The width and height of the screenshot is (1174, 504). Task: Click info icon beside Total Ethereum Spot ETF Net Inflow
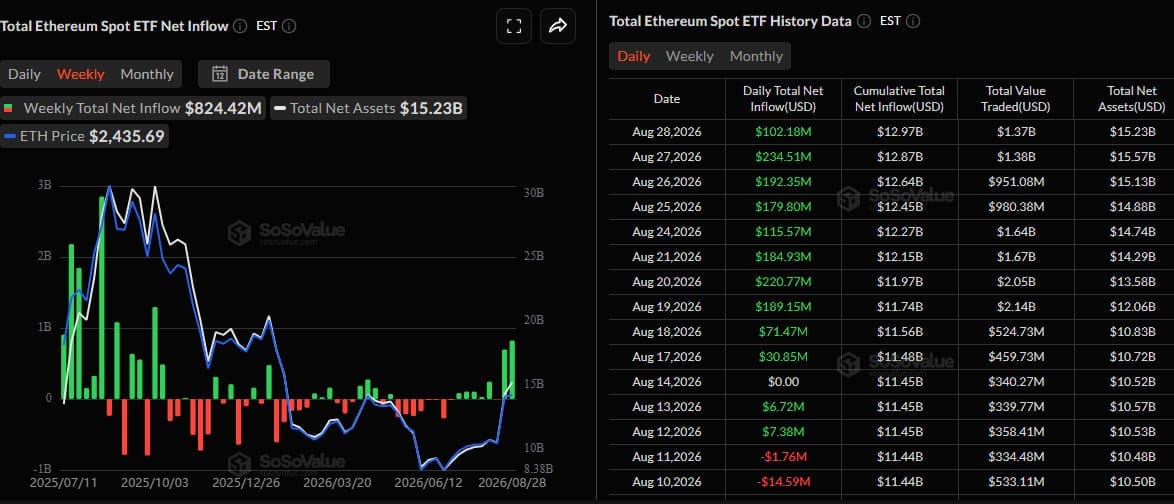[x=240, y=26]
